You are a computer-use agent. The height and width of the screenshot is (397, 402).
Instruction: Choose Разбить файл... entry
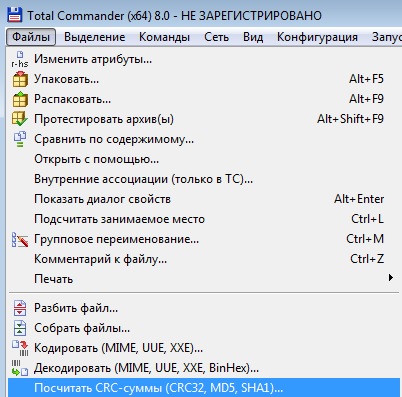pyautogui.click(x=204, y=308)
